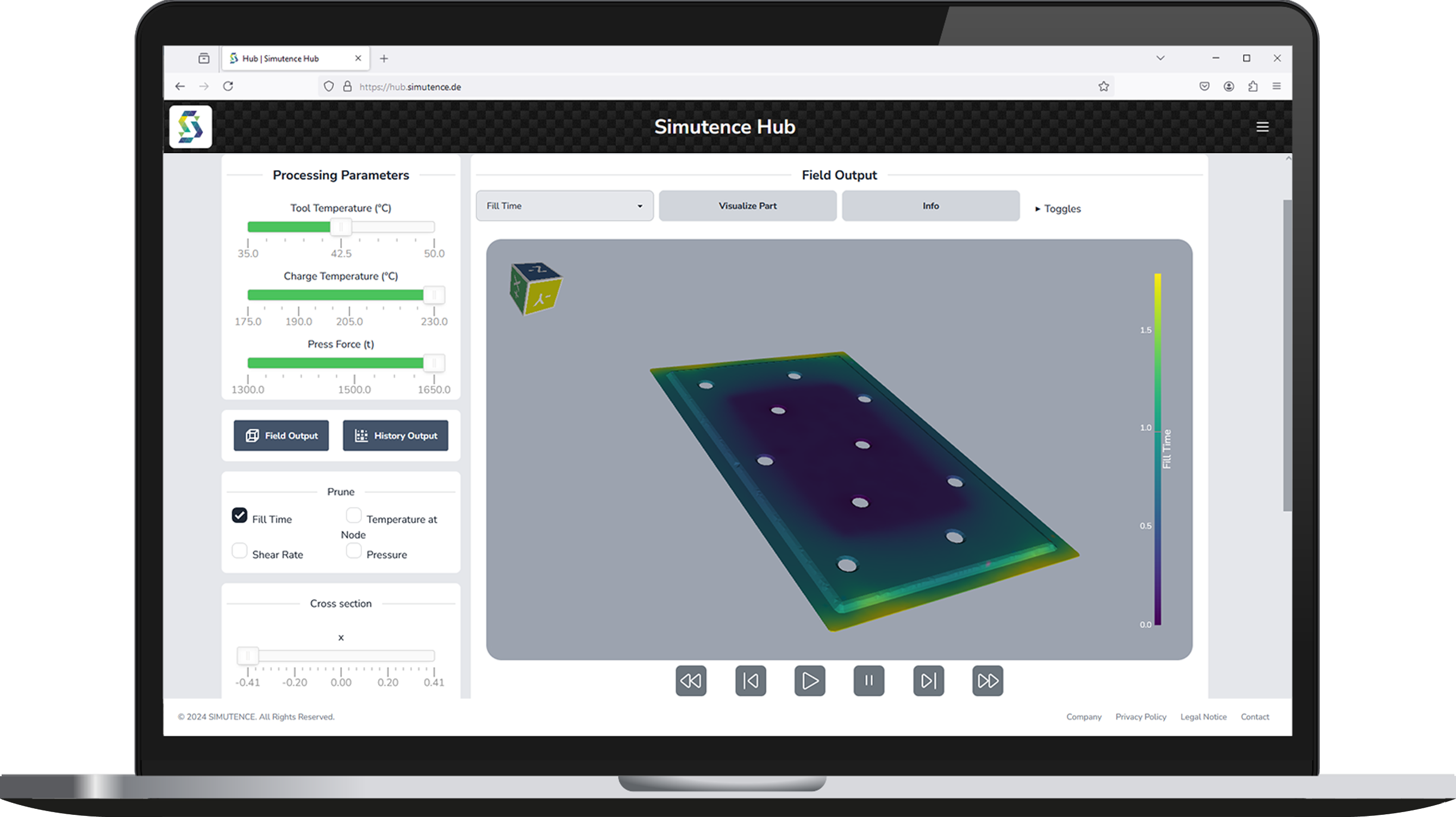The height and width of the screenshot is (817, 1456).
Task: Click the Info button
Action: click(x=930, y=206)
